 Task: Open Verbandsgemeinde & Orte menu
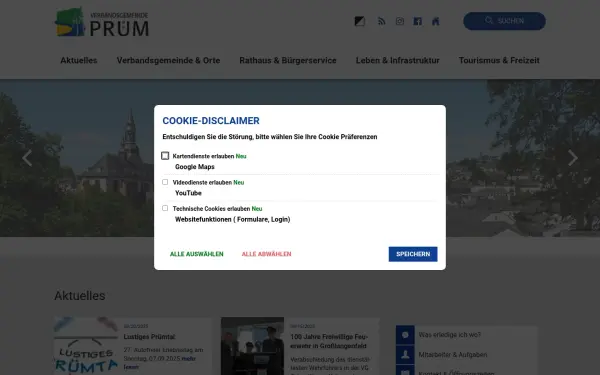(x=168, y=60)
